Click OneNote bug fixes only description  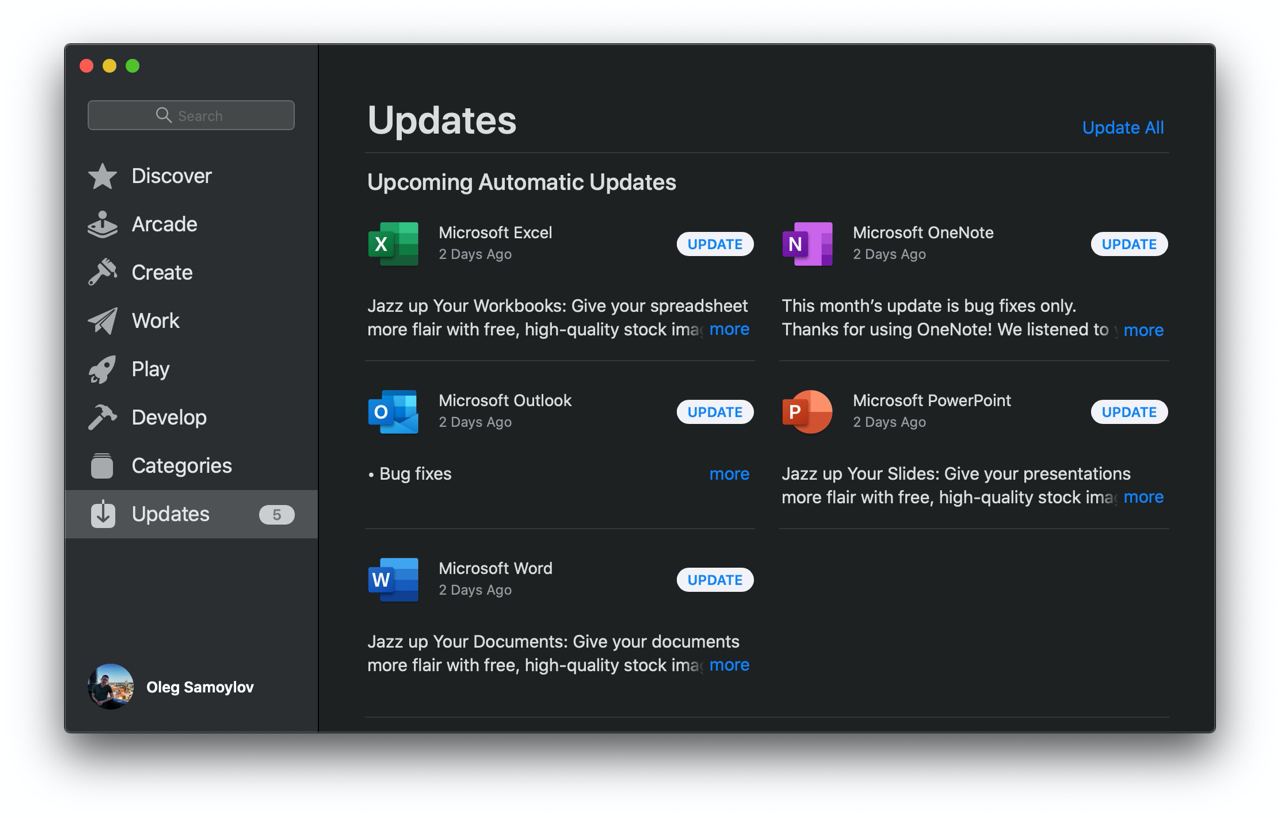click(946, 318)
